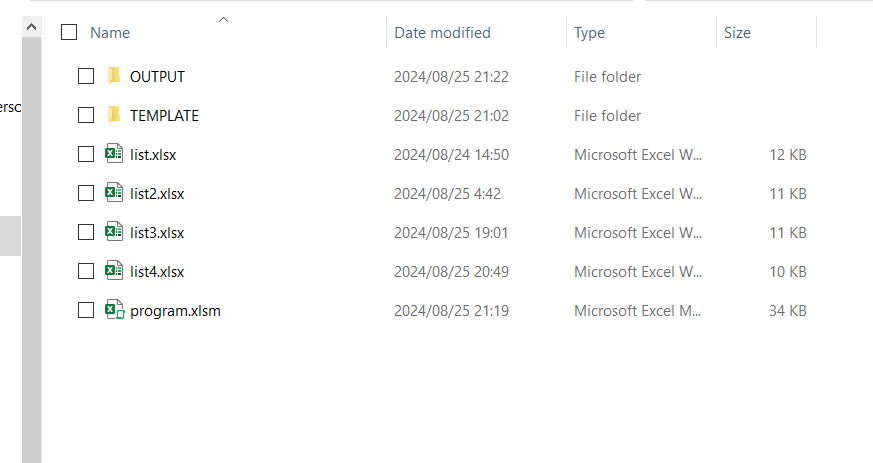The width and height of the screenshot is (873, 463).
Task: Sort files by Size column header
Action: 737,33
